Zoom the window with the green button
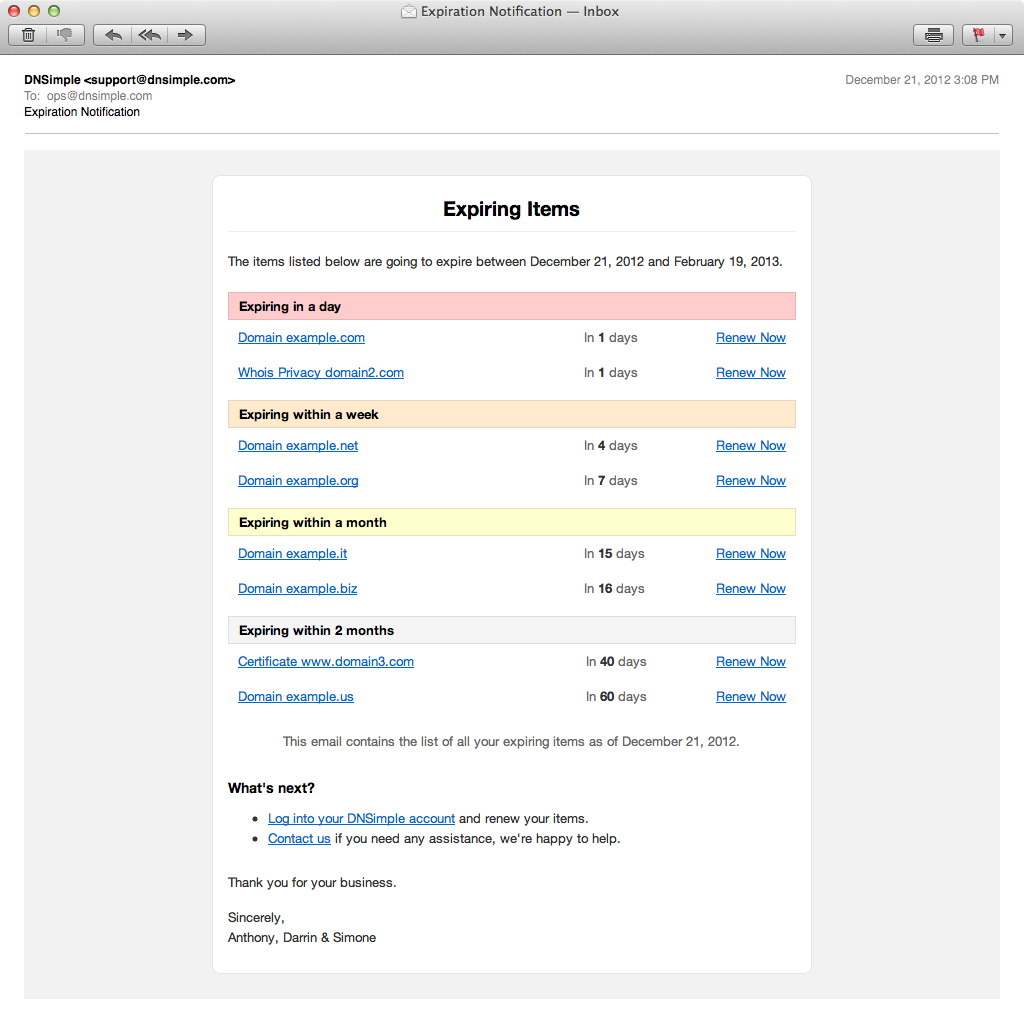The width and height of the screenshot is (1024, 1021). tap(54, 11)
